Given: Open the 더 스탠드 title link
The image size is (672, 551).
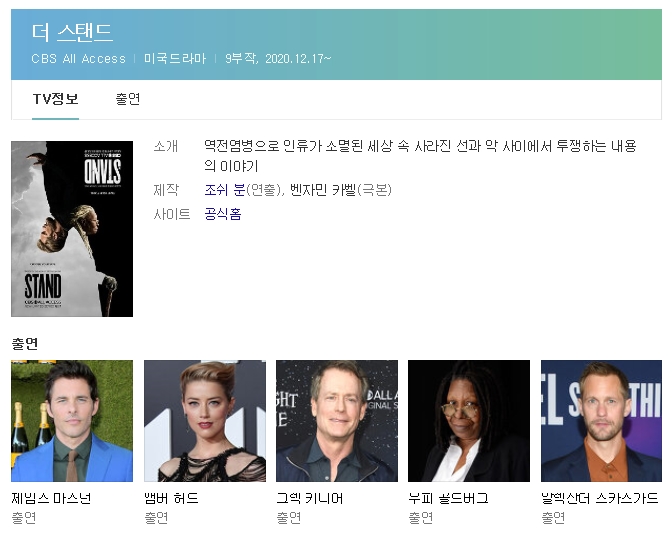Looking at the screenshot, I should coord(72,33).
